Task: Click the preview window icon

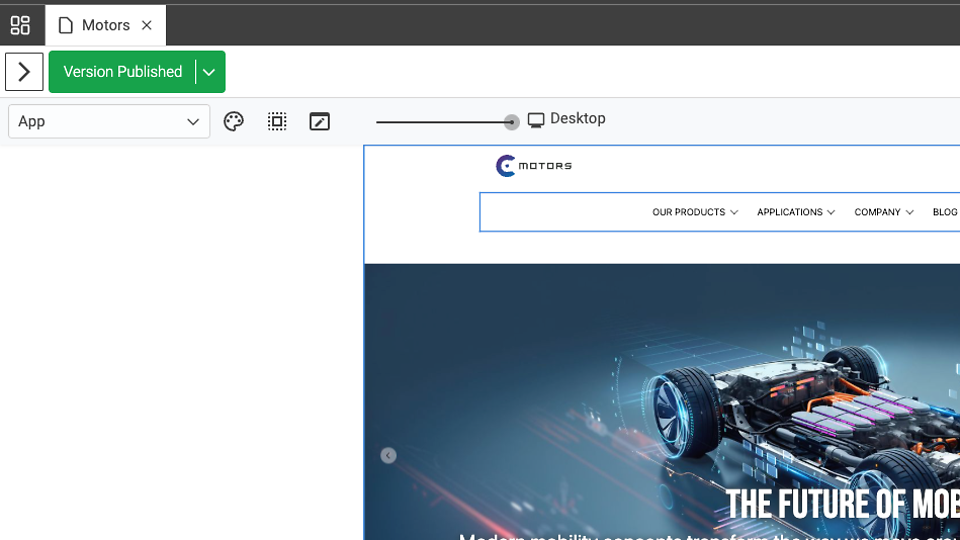Action: pos(320,121)
